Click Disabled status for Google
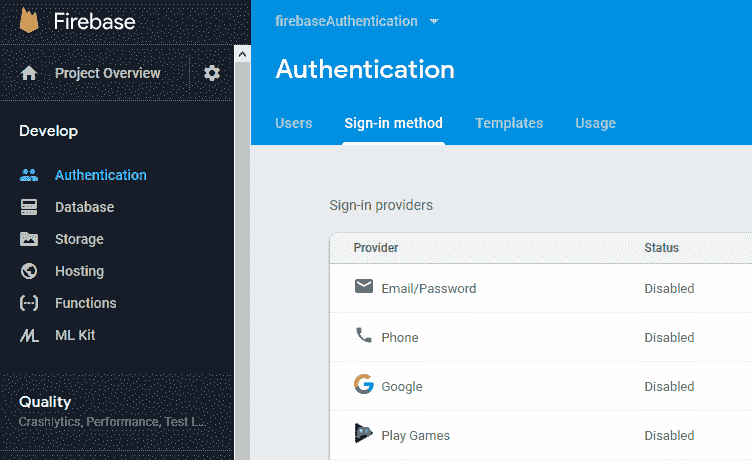Viewport: 752px width, 460px height. click(669, 387)
